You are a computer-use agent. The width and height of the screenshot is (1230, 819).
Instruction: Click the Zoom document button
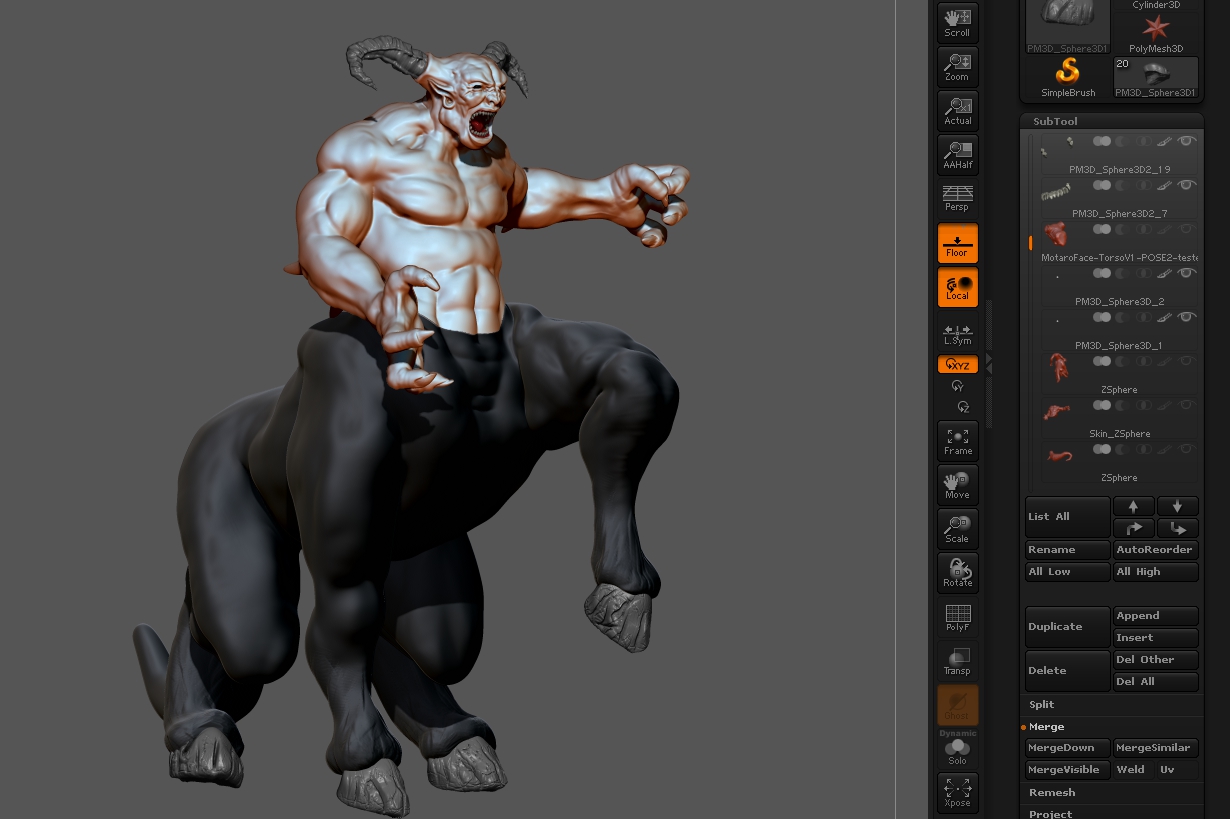(957, 67)
